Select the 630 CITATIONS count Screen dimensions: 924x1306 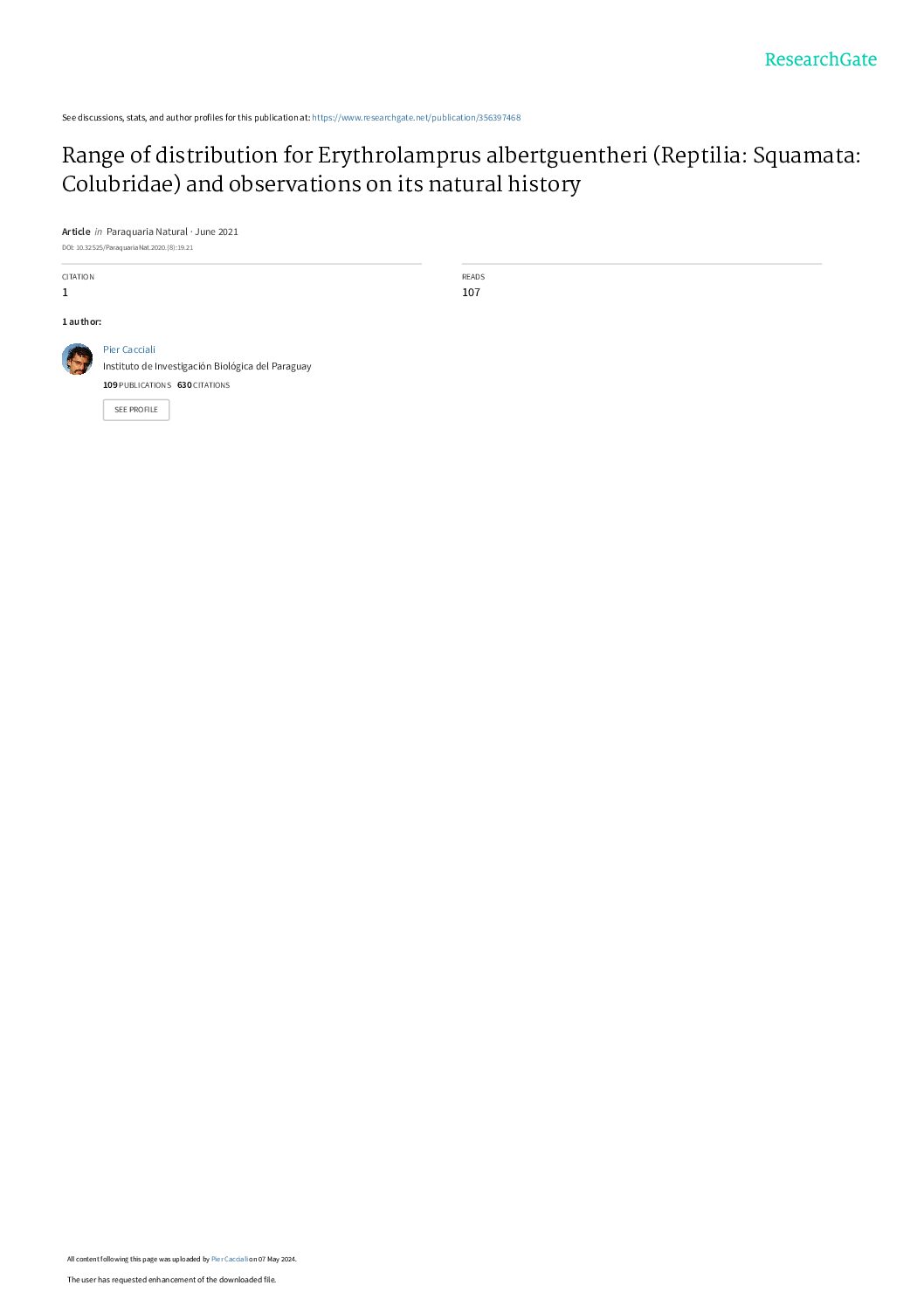click(203, 385)
